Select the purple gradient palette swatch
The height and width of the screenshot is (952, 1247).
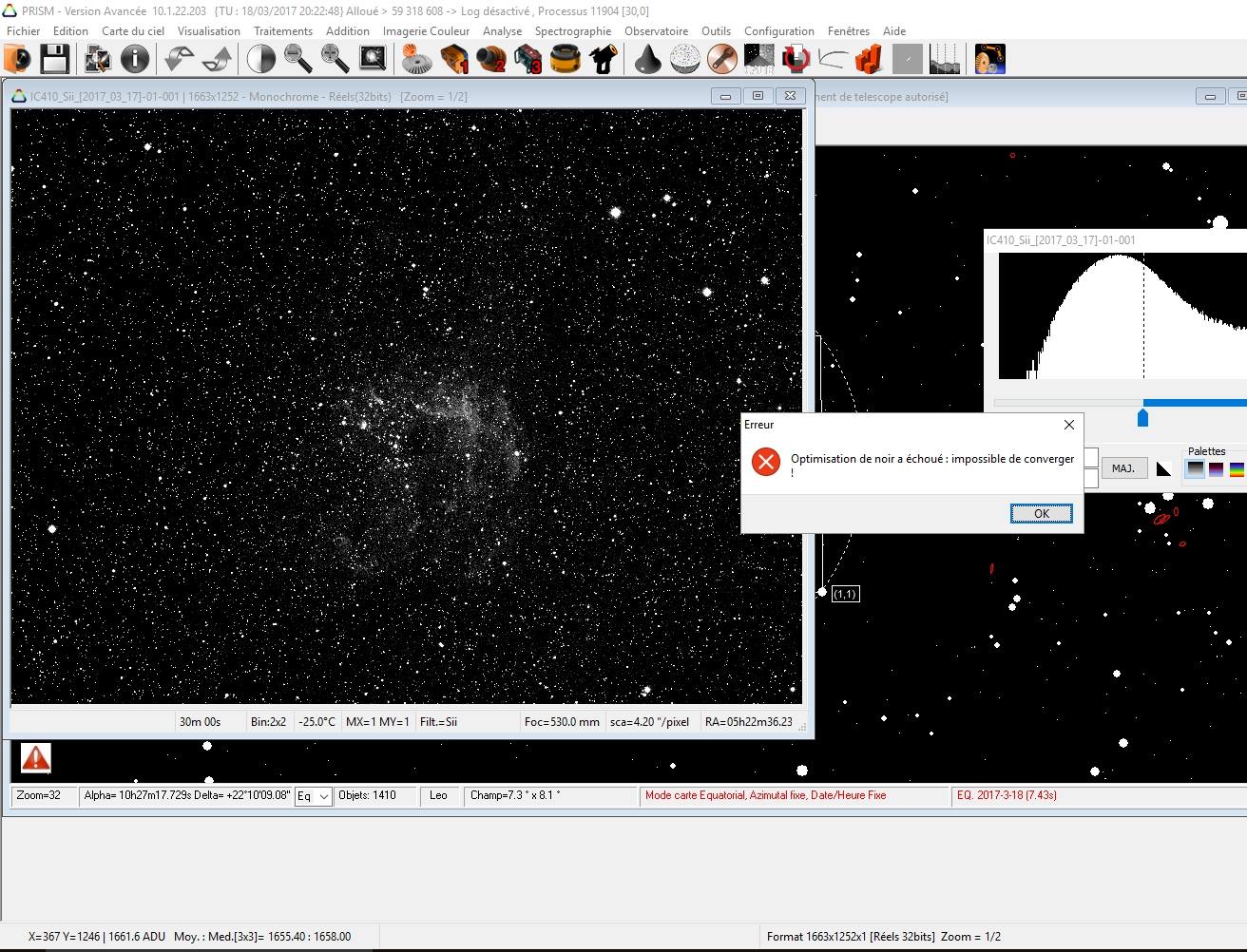[x=1216, y=468]
